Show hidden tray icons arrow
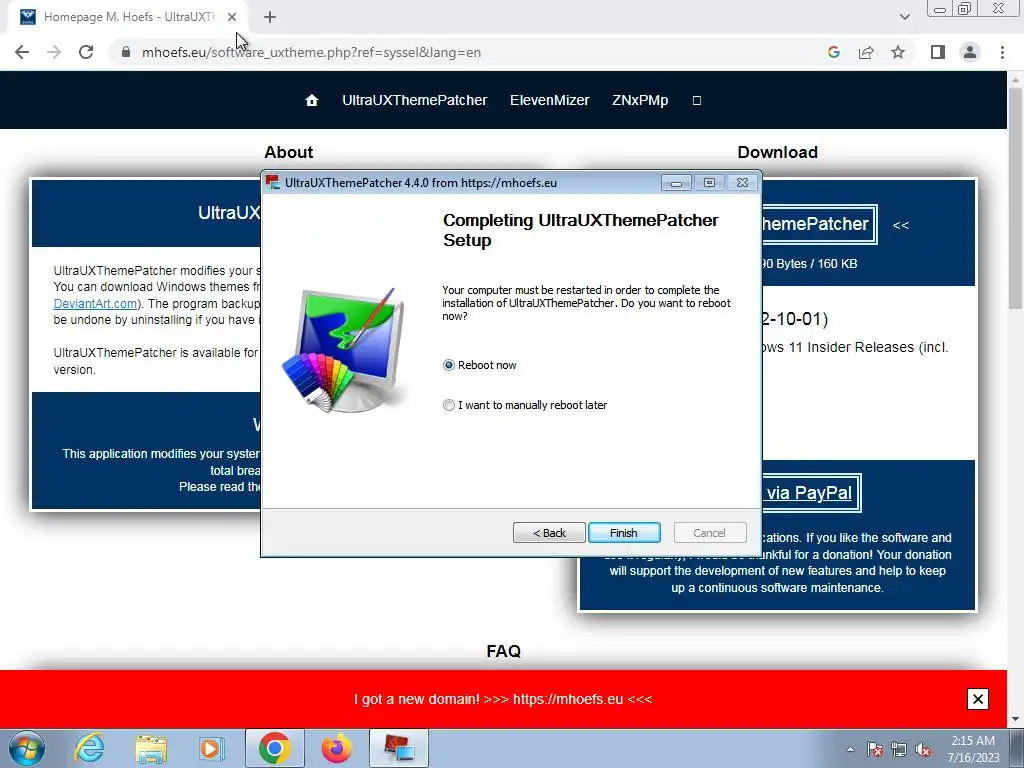The height and width of the screenshot is (768, 1024). (x=850, y=749)
